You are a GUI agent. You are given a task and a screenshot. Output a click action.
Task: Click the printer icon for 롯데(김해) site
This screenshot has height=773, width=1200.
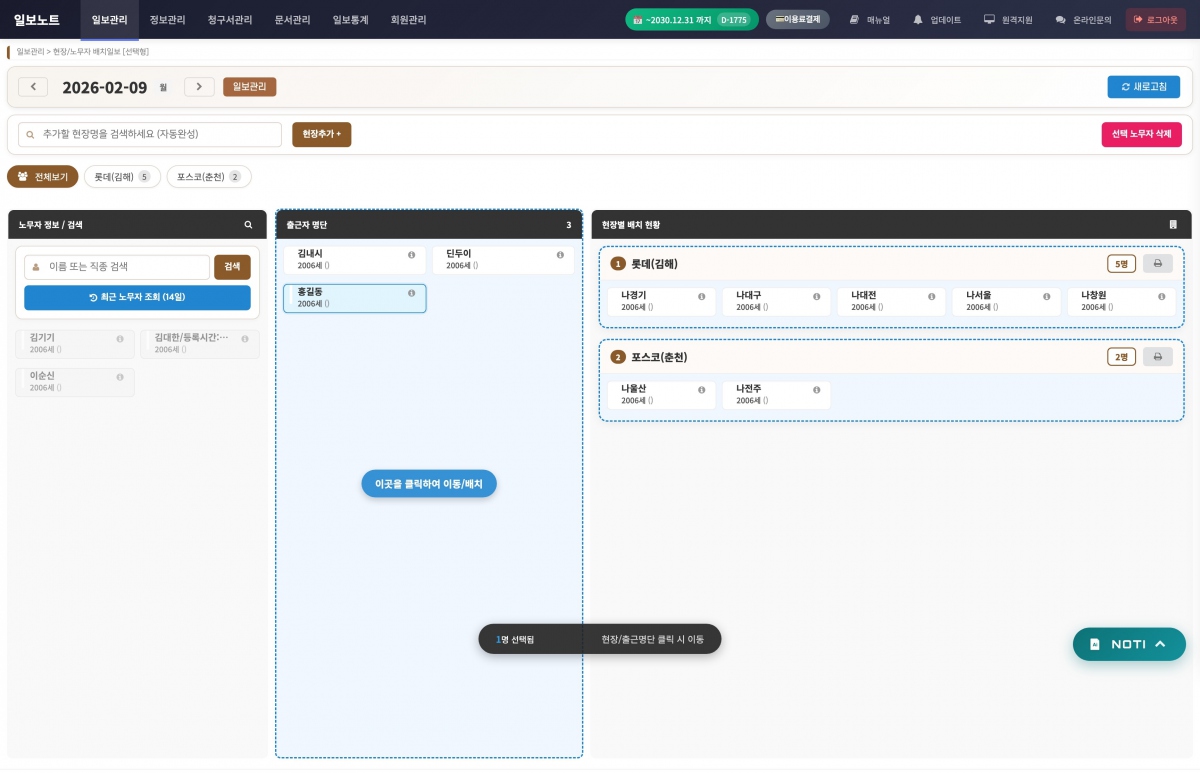pos(1157,264)
